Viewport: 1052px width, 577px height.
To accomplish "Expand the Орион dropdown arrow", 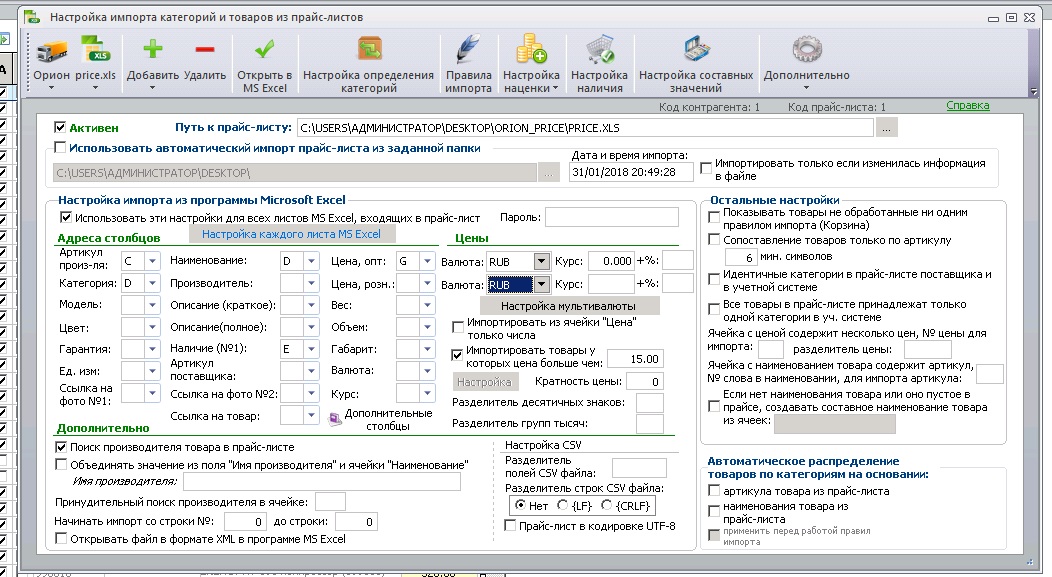I will point(52,88).
